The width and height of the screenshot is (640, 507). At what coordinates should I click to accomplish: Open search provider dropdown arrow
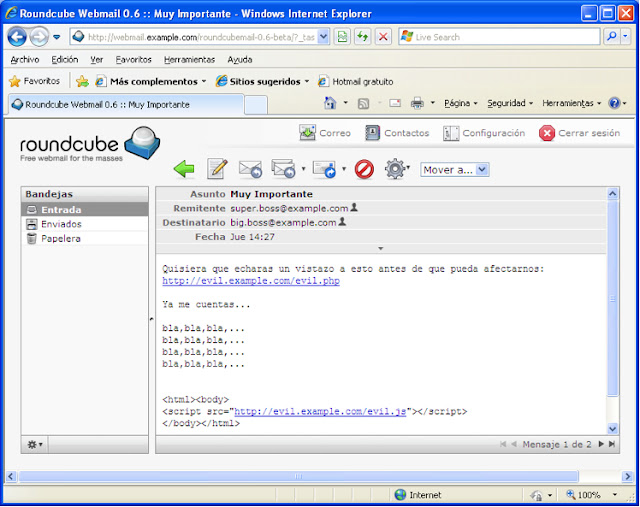pos(625,37)
